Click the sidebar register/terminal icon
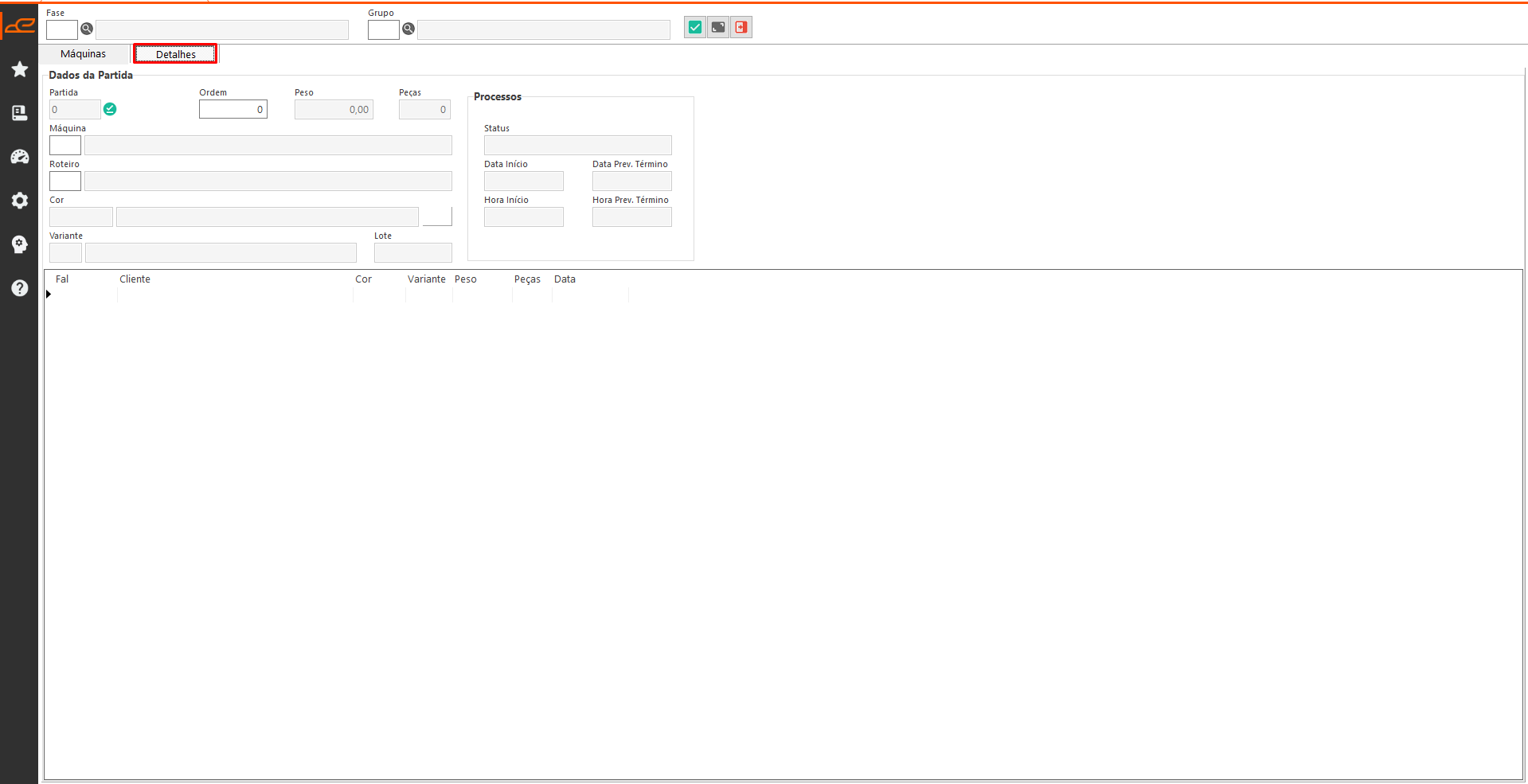This screenshot has width=1528, height=784. point(20,113)
